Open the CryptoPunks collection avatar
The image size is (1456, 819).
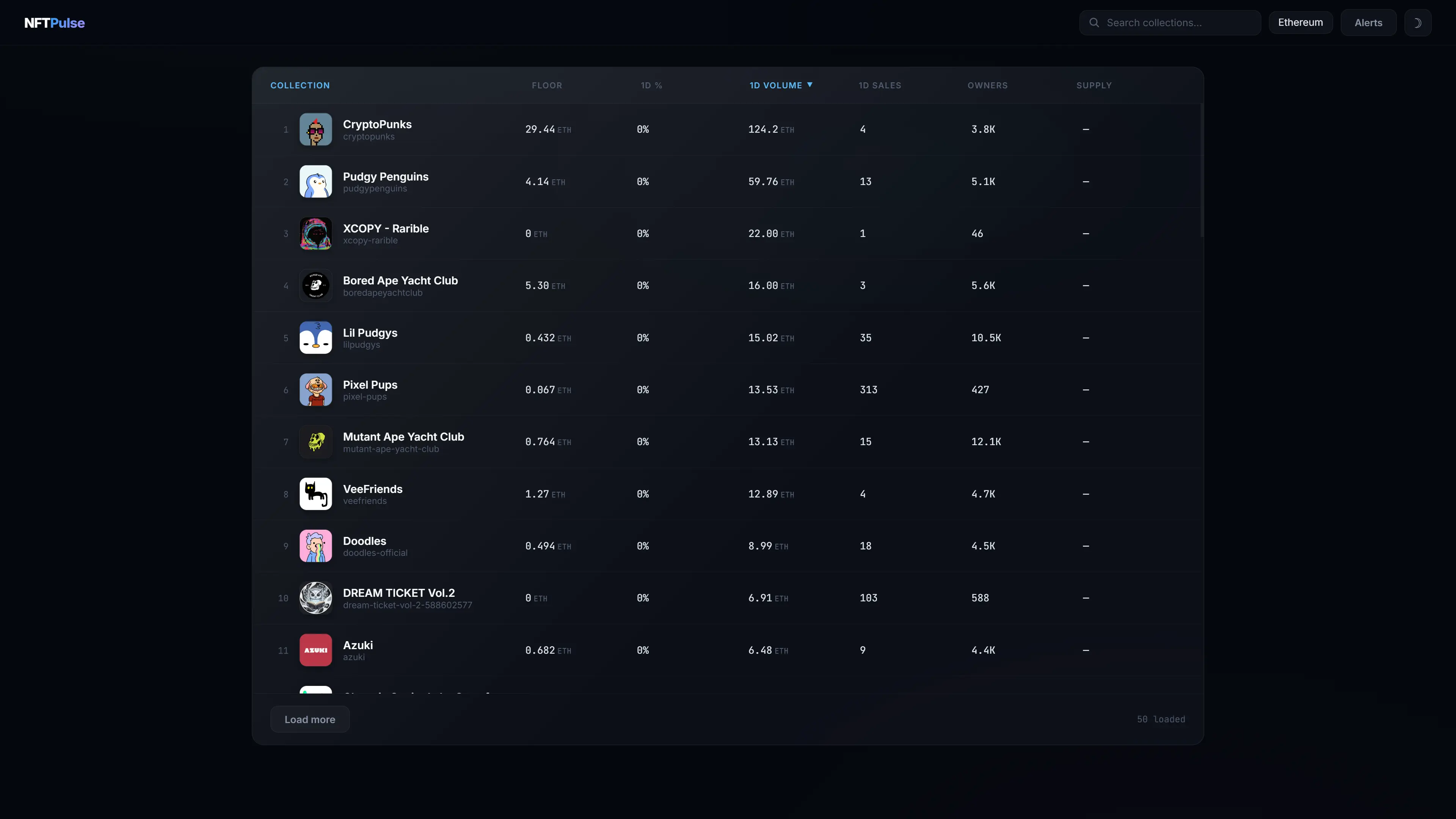coord(315,129)
